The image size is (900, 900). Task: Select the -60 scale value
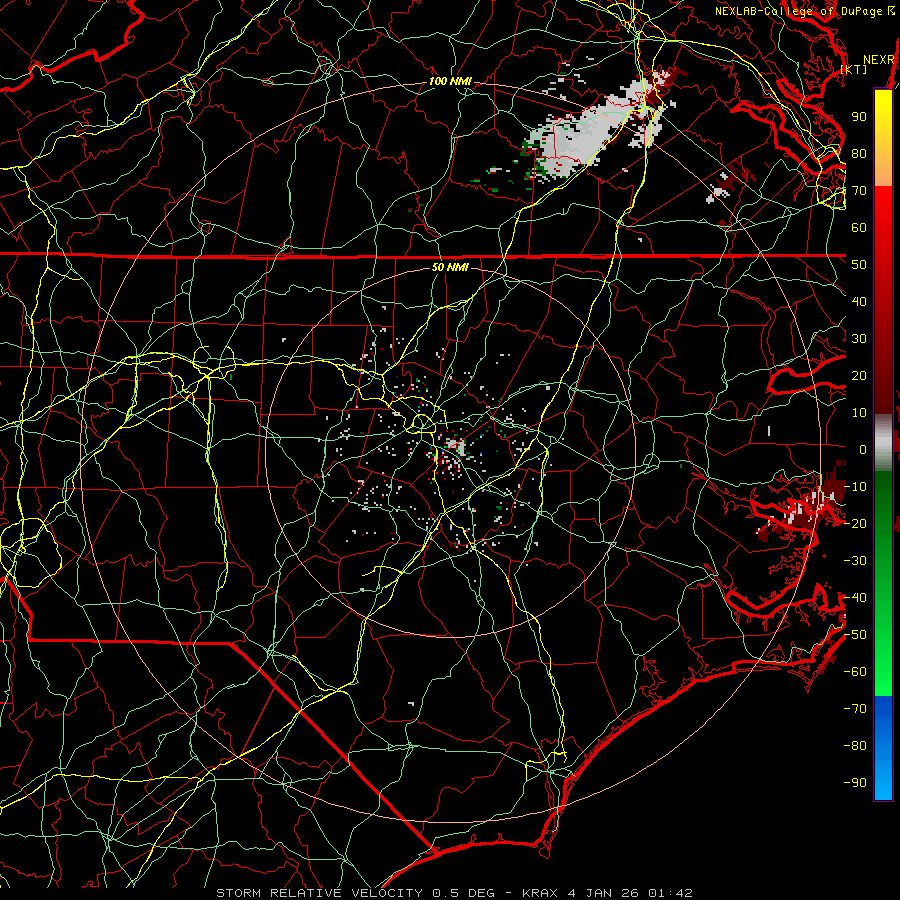click(x=855, y=672)
